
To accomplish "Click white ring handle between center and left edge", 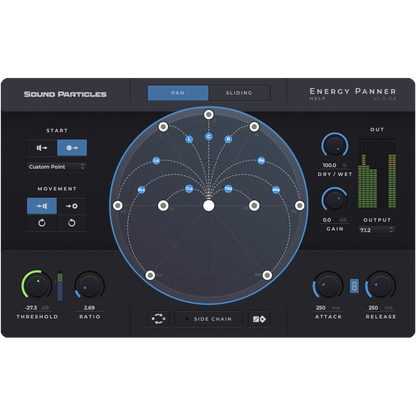I will tap(163, 206).
